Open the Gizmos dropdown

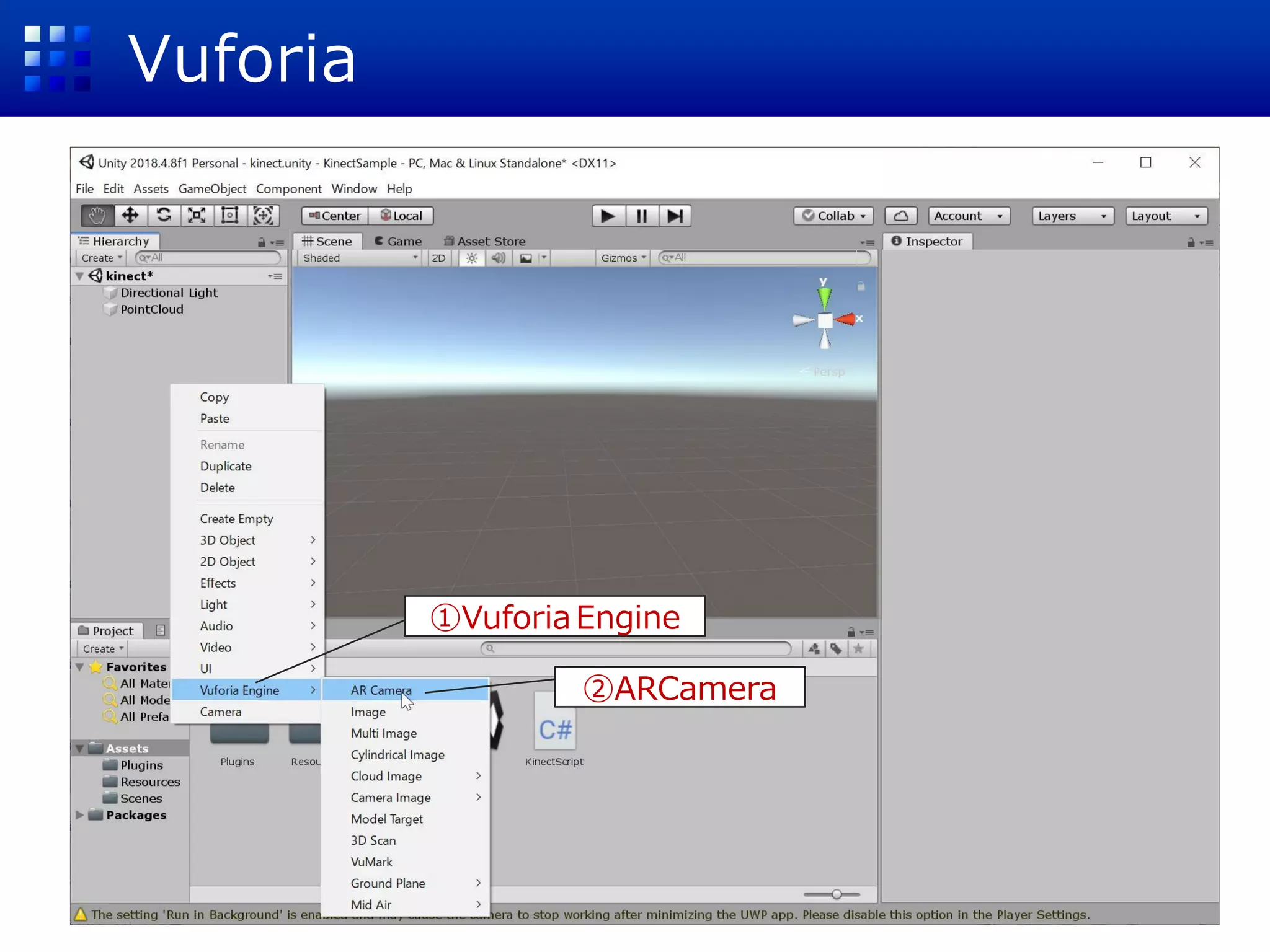click(623, 258)
